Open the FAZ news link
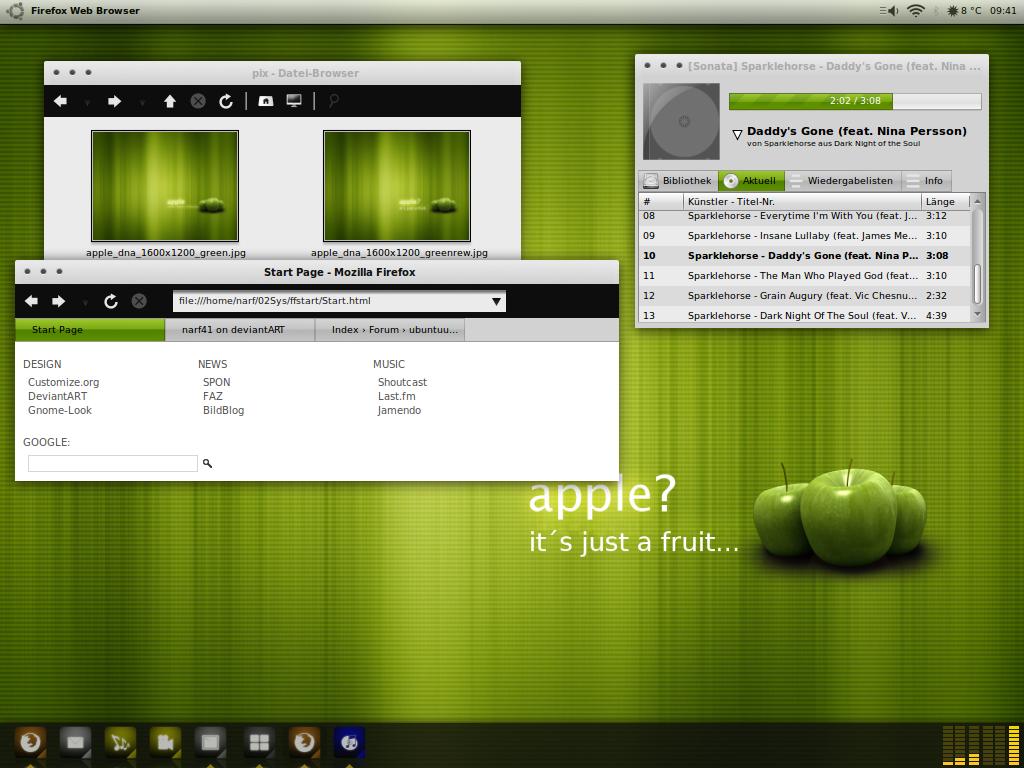The width and height of the screenshot is (1024, 768). tap(213, 396)
